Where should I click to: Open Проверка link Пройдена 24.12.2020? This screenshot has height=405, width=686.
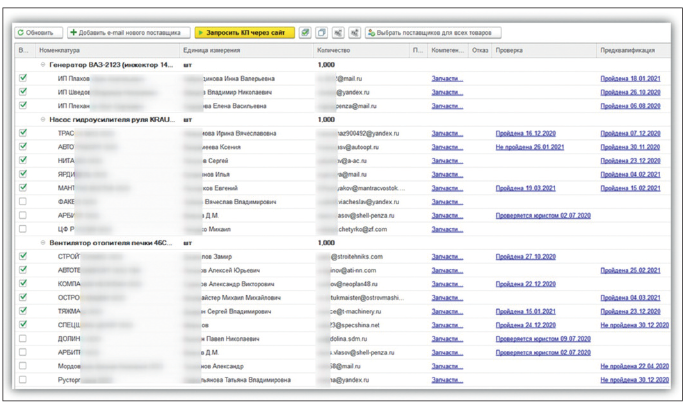coord(525,325)
